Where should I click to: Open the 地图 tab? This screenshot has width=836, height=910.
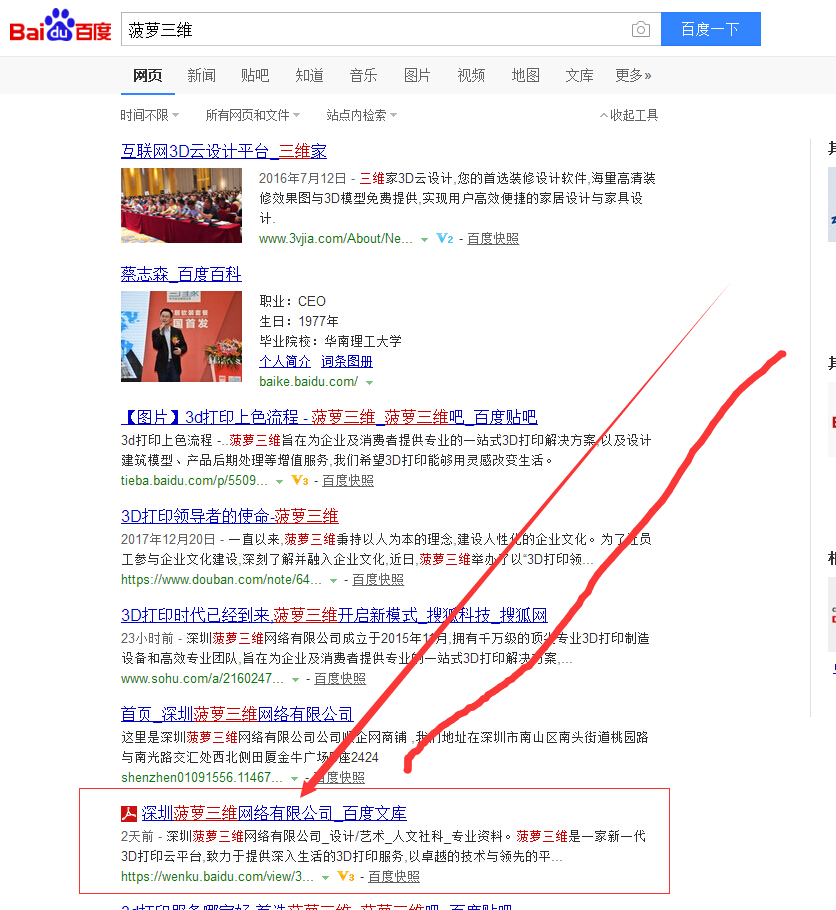525,75
